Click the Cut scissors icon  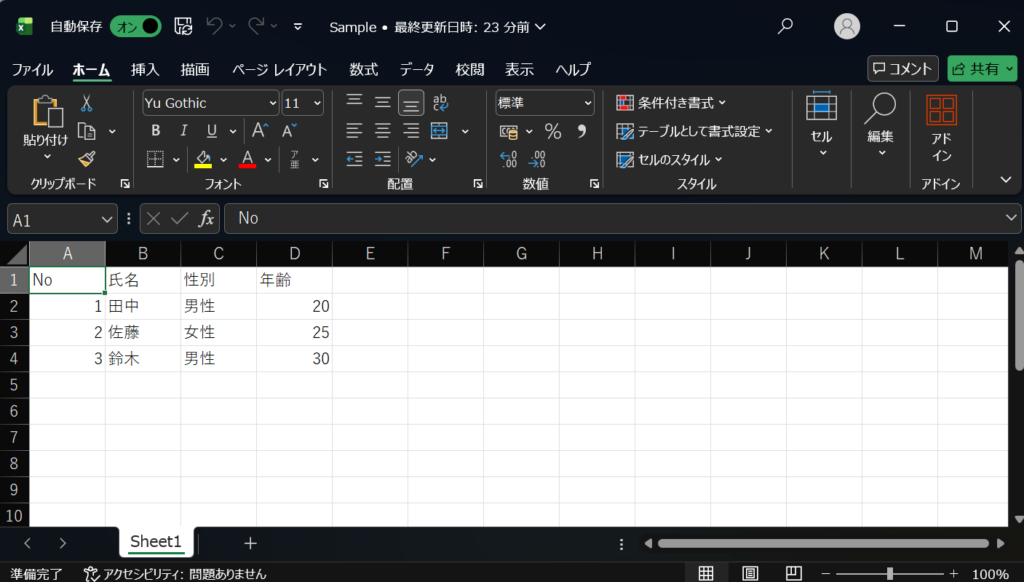pos(86,103)
